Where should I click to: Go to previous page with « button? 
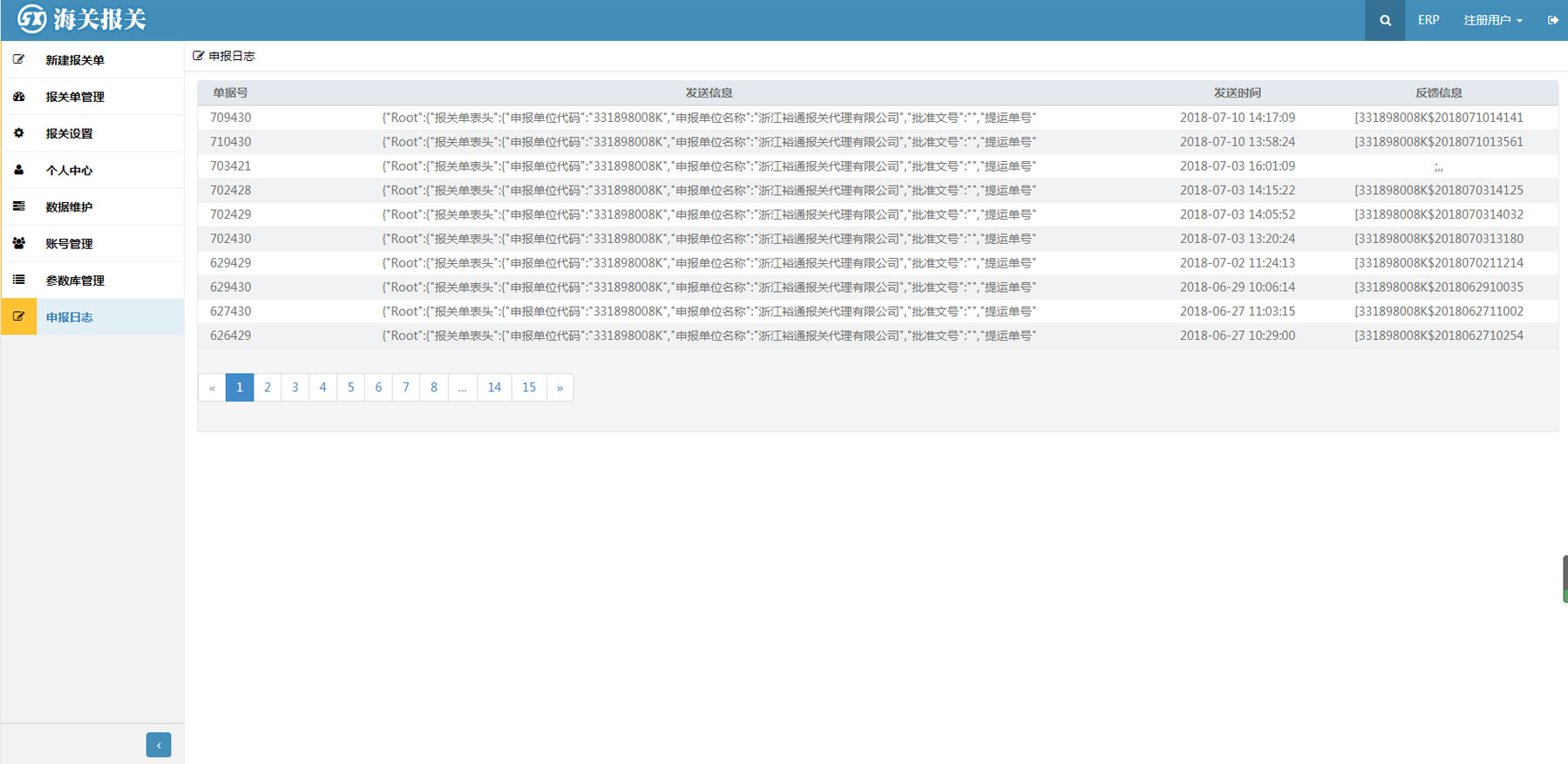212,388
